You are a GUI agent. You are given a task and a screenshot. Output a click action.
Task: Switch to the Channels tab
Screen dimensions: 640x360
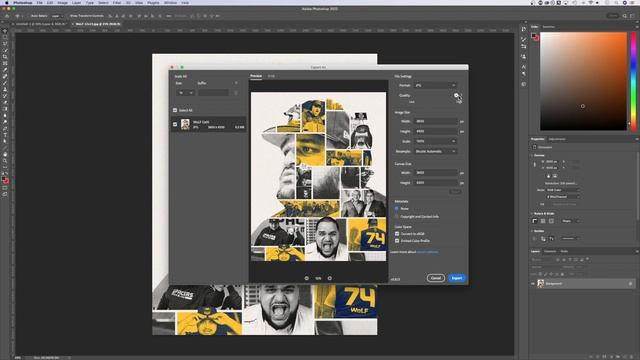pyautogui.click(x=550, y=251)
